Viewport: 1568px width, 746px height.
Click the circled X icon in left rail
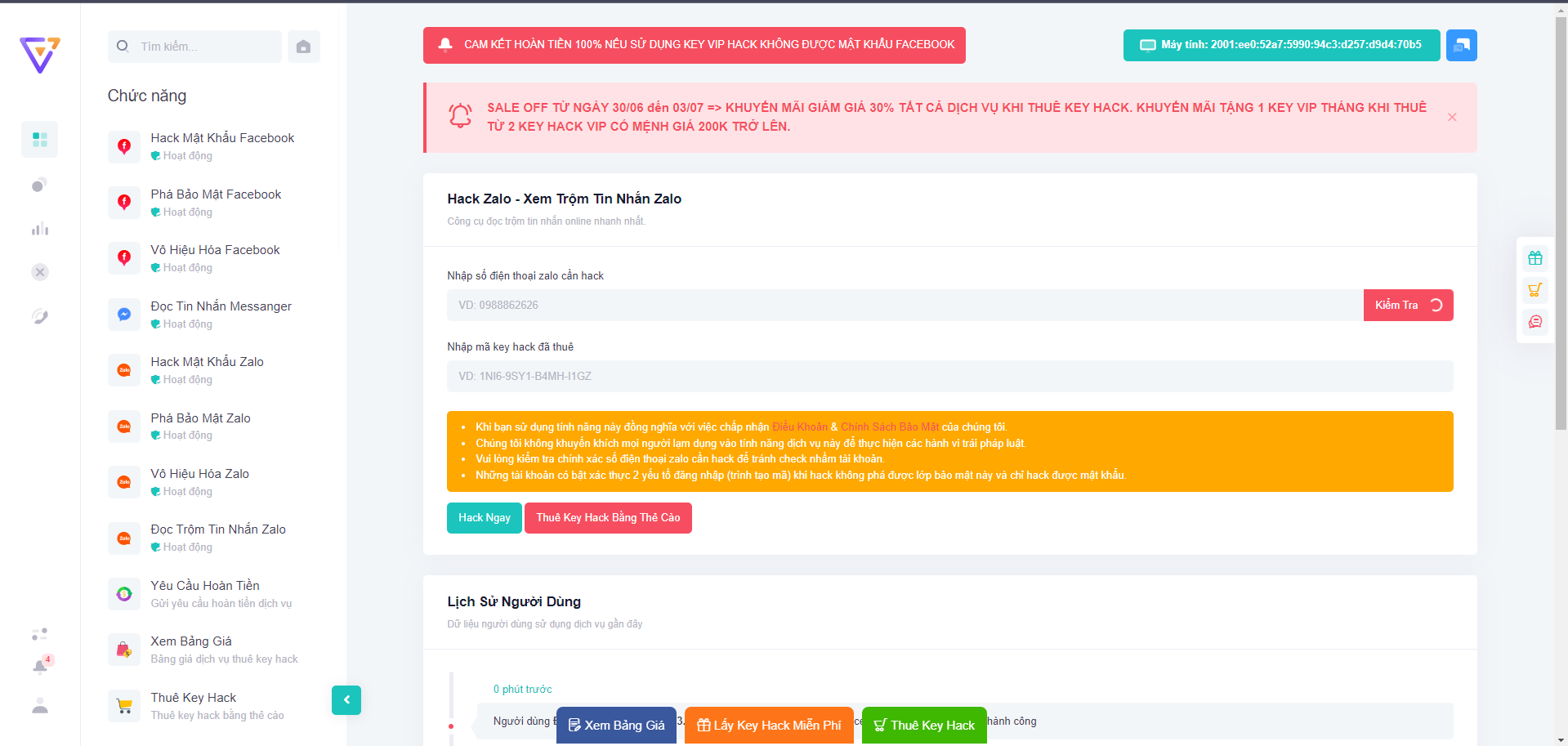point(39,272)
